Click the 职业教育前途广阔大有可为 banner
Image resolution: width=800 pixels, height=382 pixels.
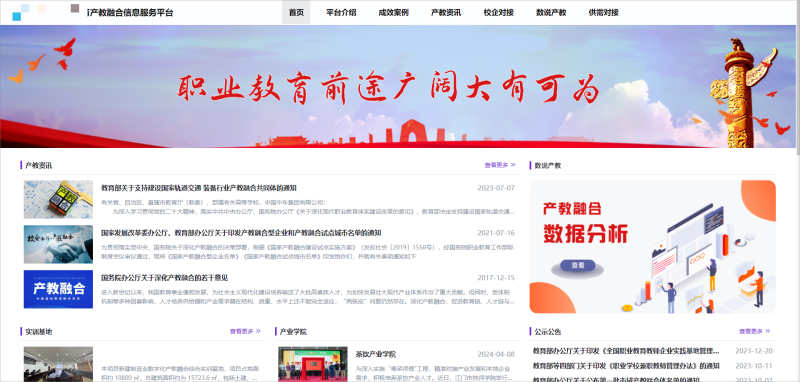[x=398, y=87]
